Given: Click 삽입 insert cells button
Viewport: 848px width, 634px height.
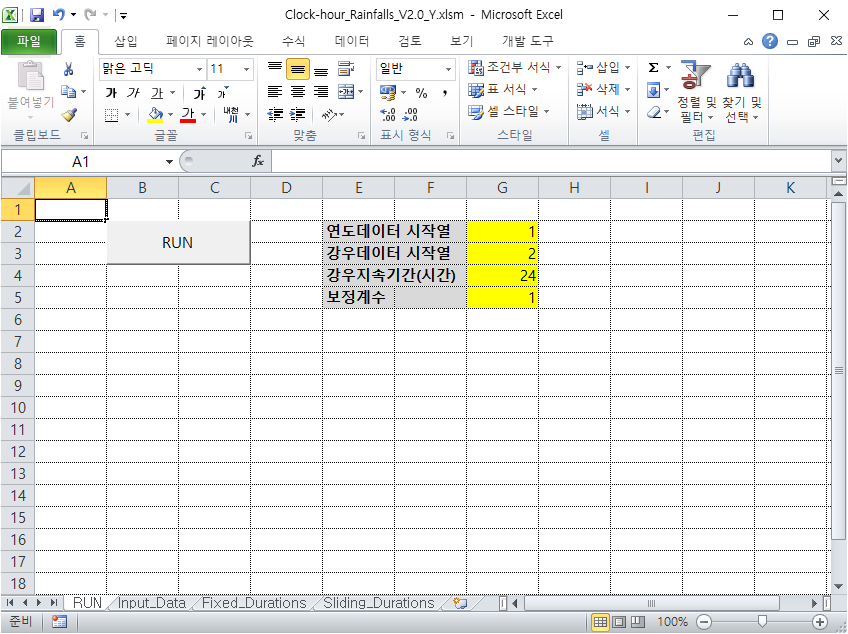Looking at the screenshot, I should pos(603,67).
